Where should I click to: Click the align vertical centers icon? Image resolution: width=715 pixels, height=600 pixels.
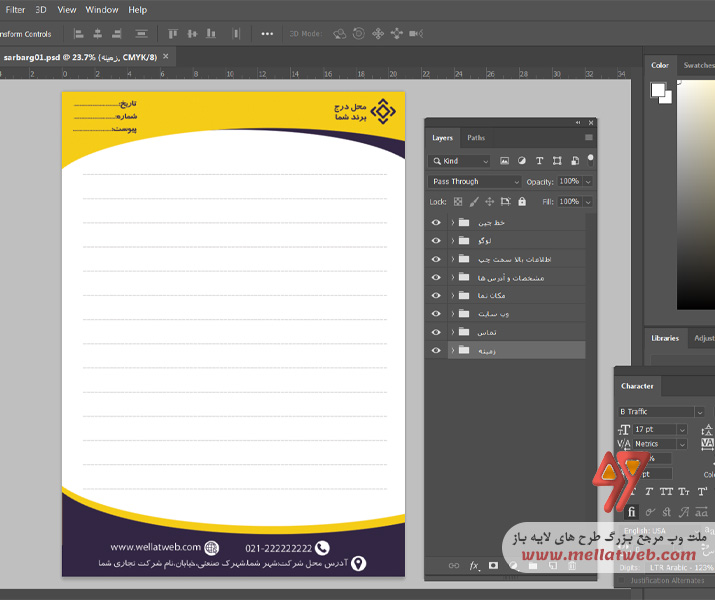pos(192,34)
